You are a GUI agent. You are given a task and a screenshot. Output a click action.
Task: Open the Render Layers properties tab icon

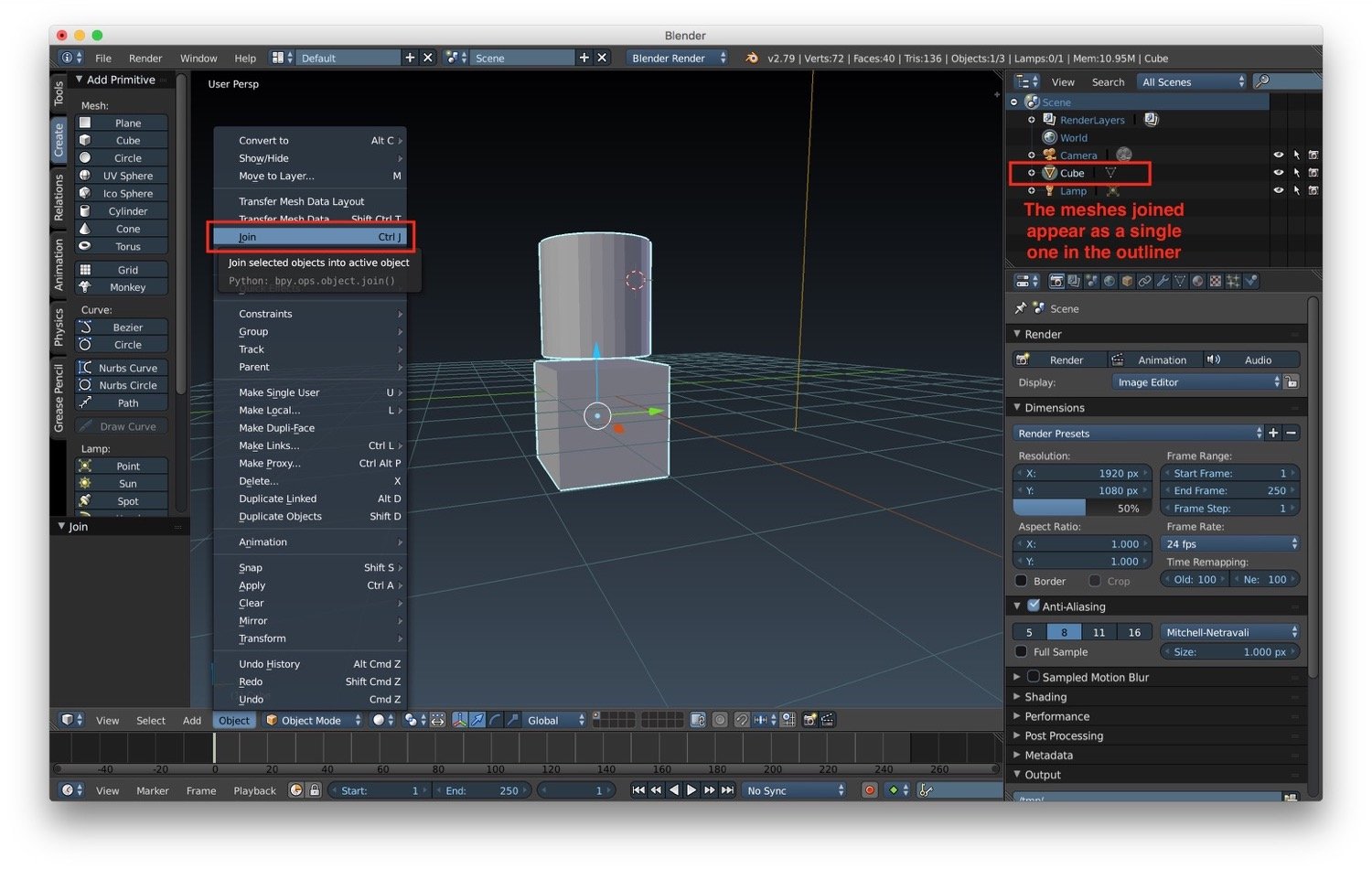click(1074, 281)
